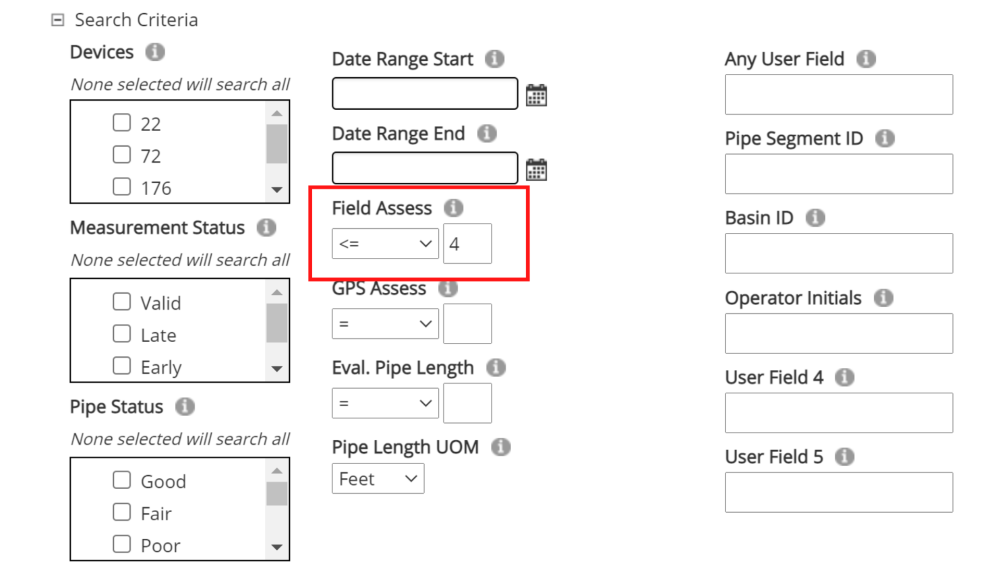
Task: Click the Pipe Segment ID input field
Action: [838, 174]
